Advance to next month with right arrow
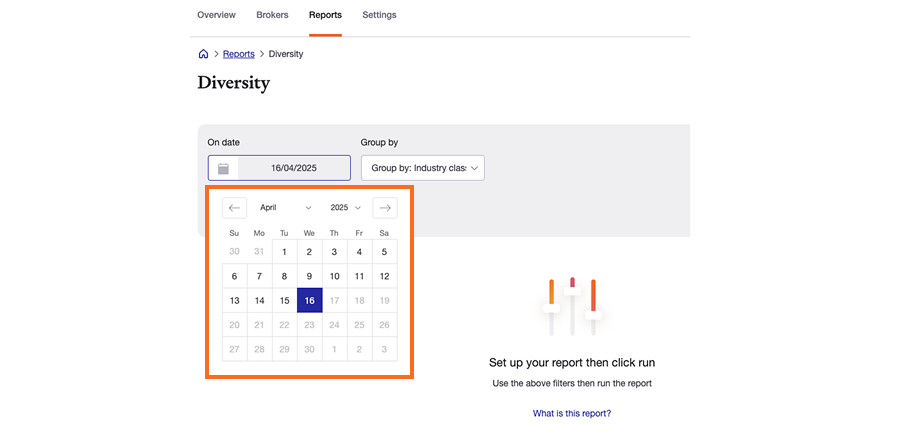 [x=385, y=208]
